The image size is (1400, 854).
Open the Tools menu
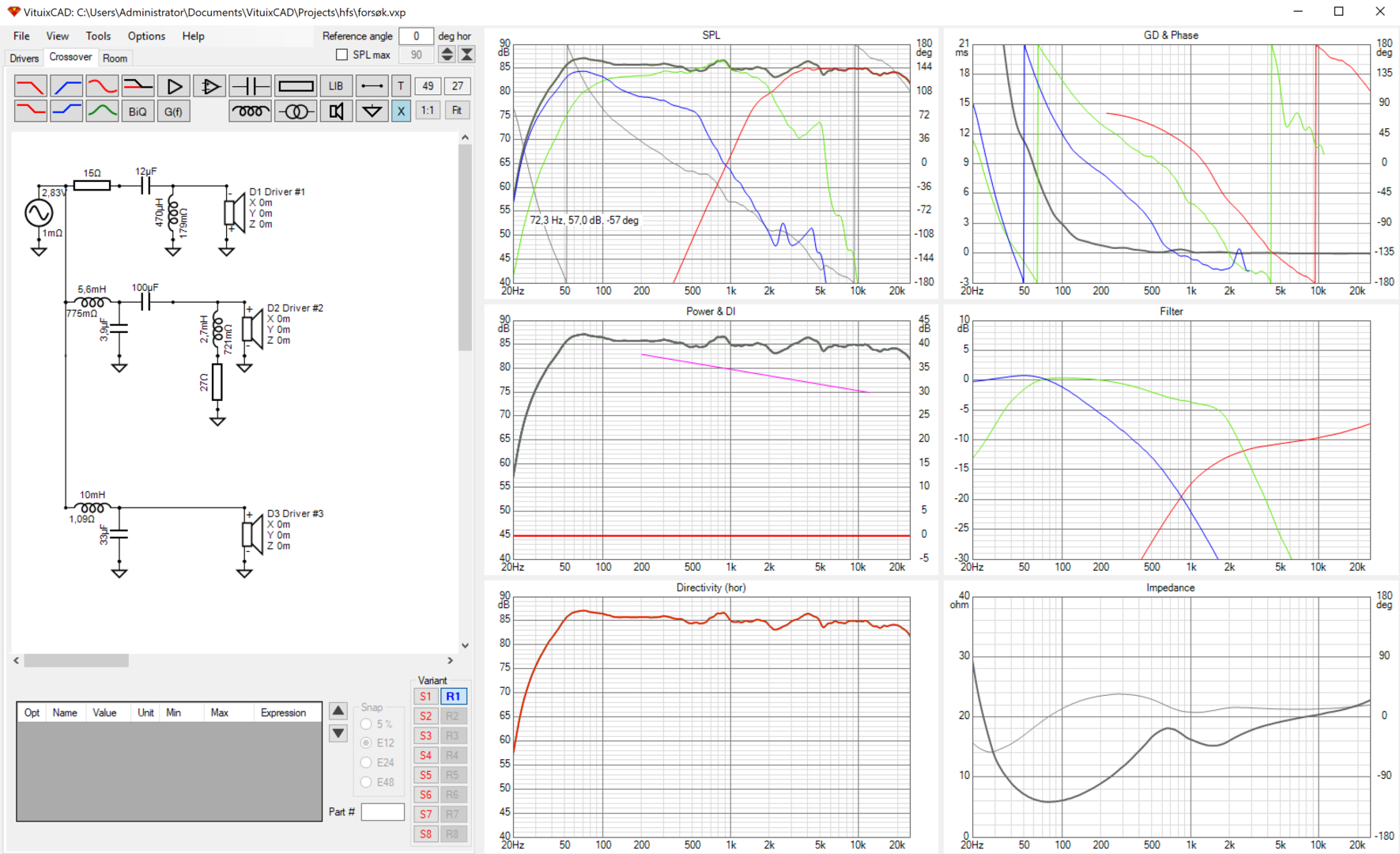(x=98, y=36)
